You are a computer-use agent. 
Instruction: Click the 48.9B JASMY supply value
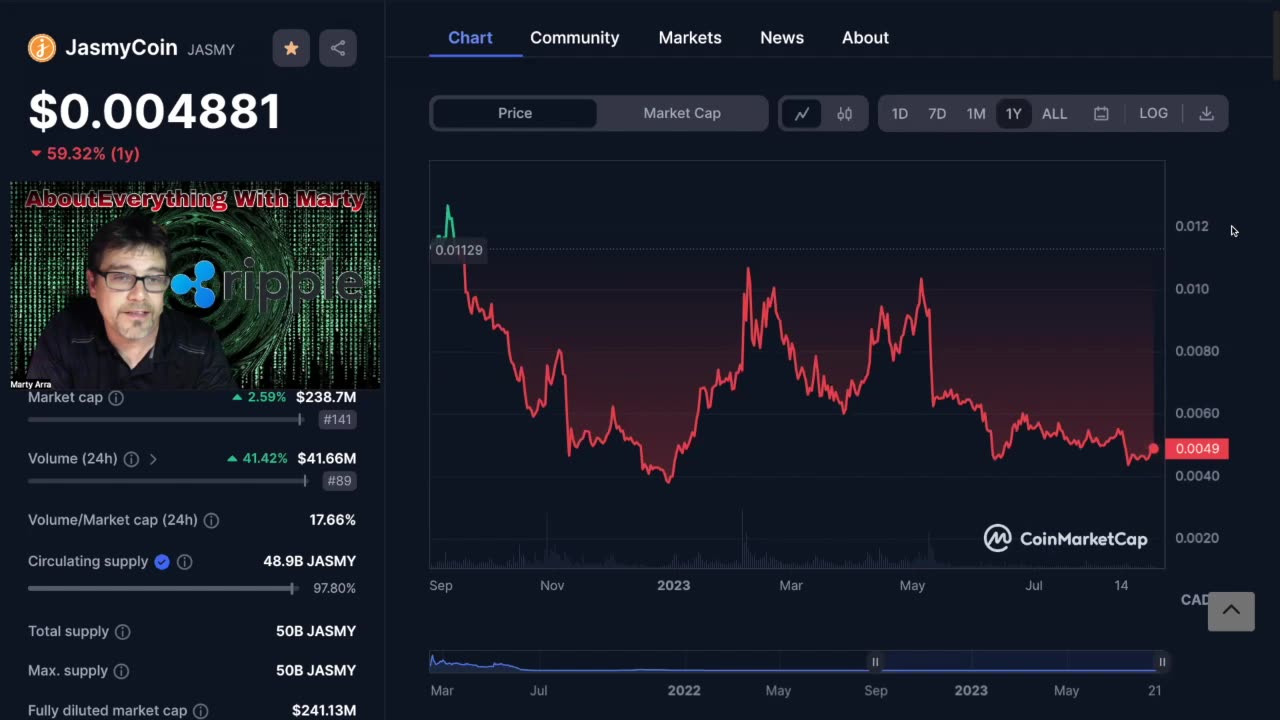(309, 562)
